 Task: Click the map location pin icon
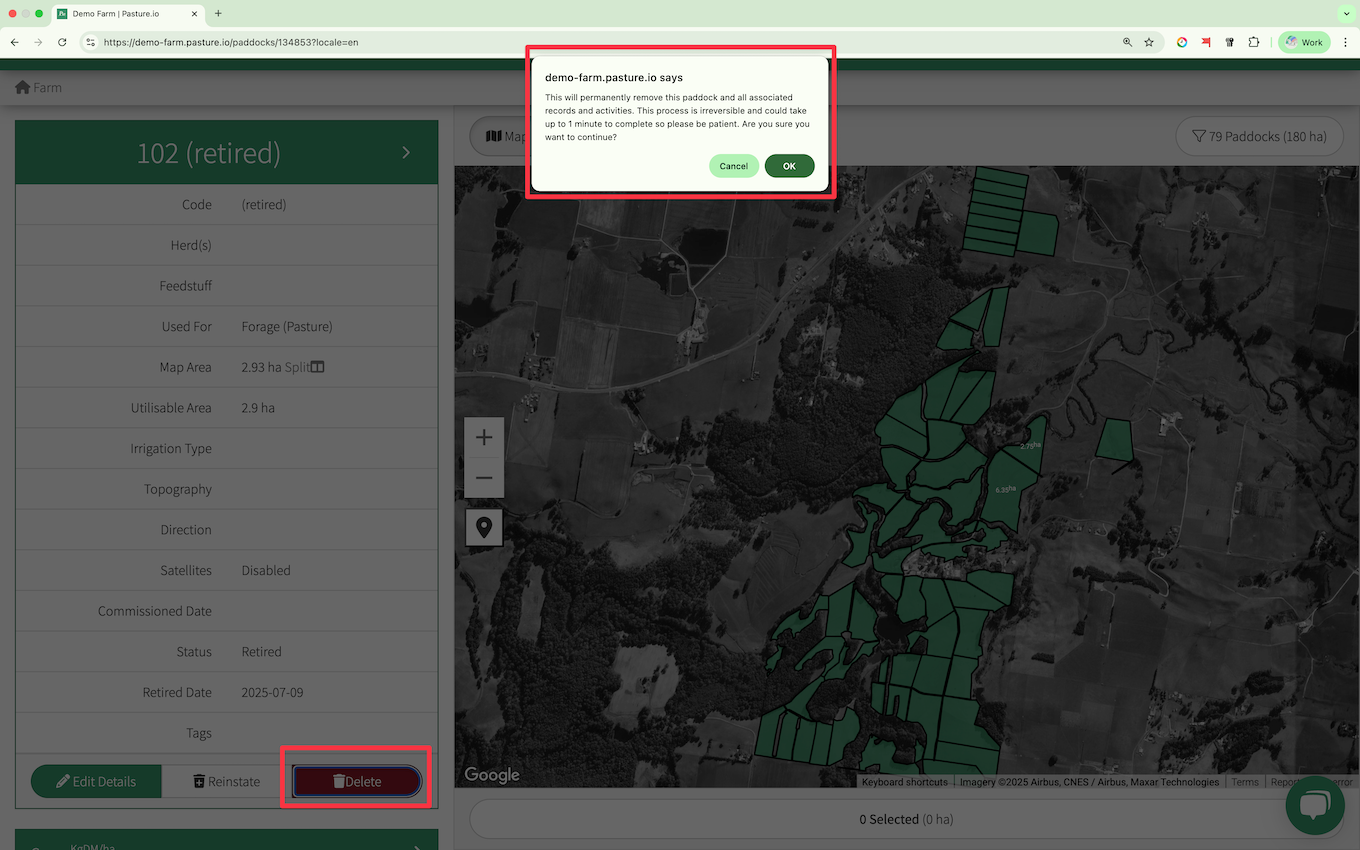point(484,527)
